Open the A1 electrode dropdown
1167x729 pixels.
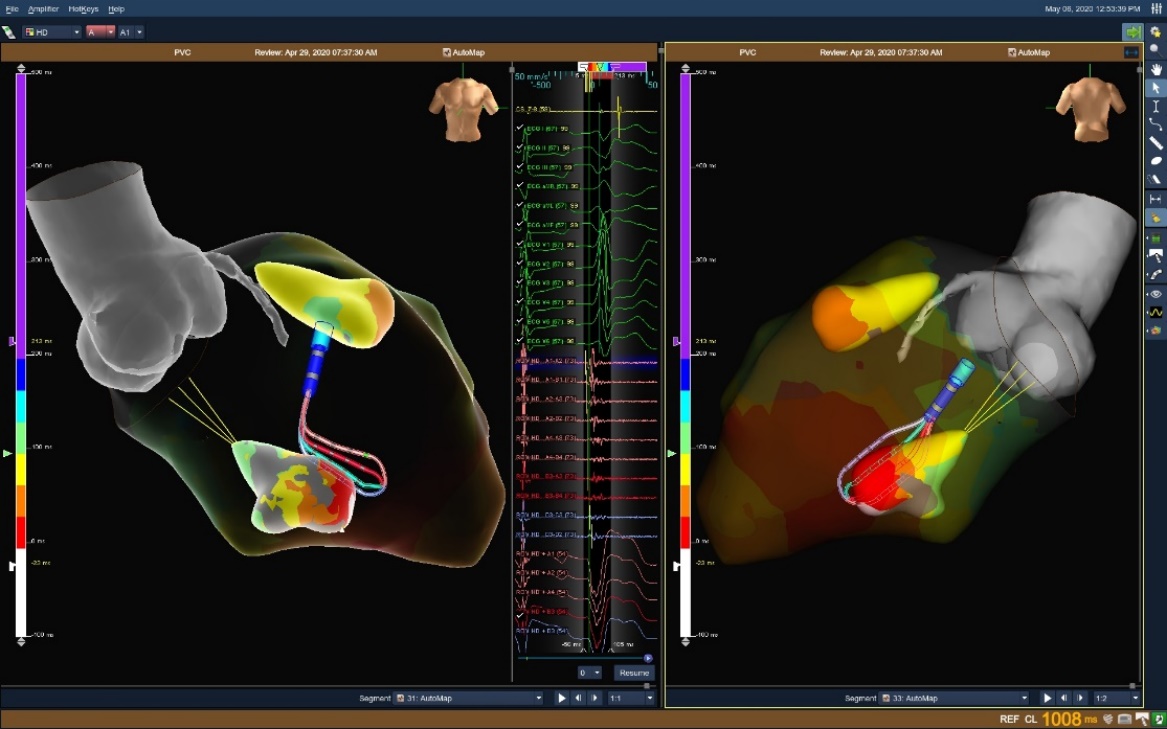(130, 32)
